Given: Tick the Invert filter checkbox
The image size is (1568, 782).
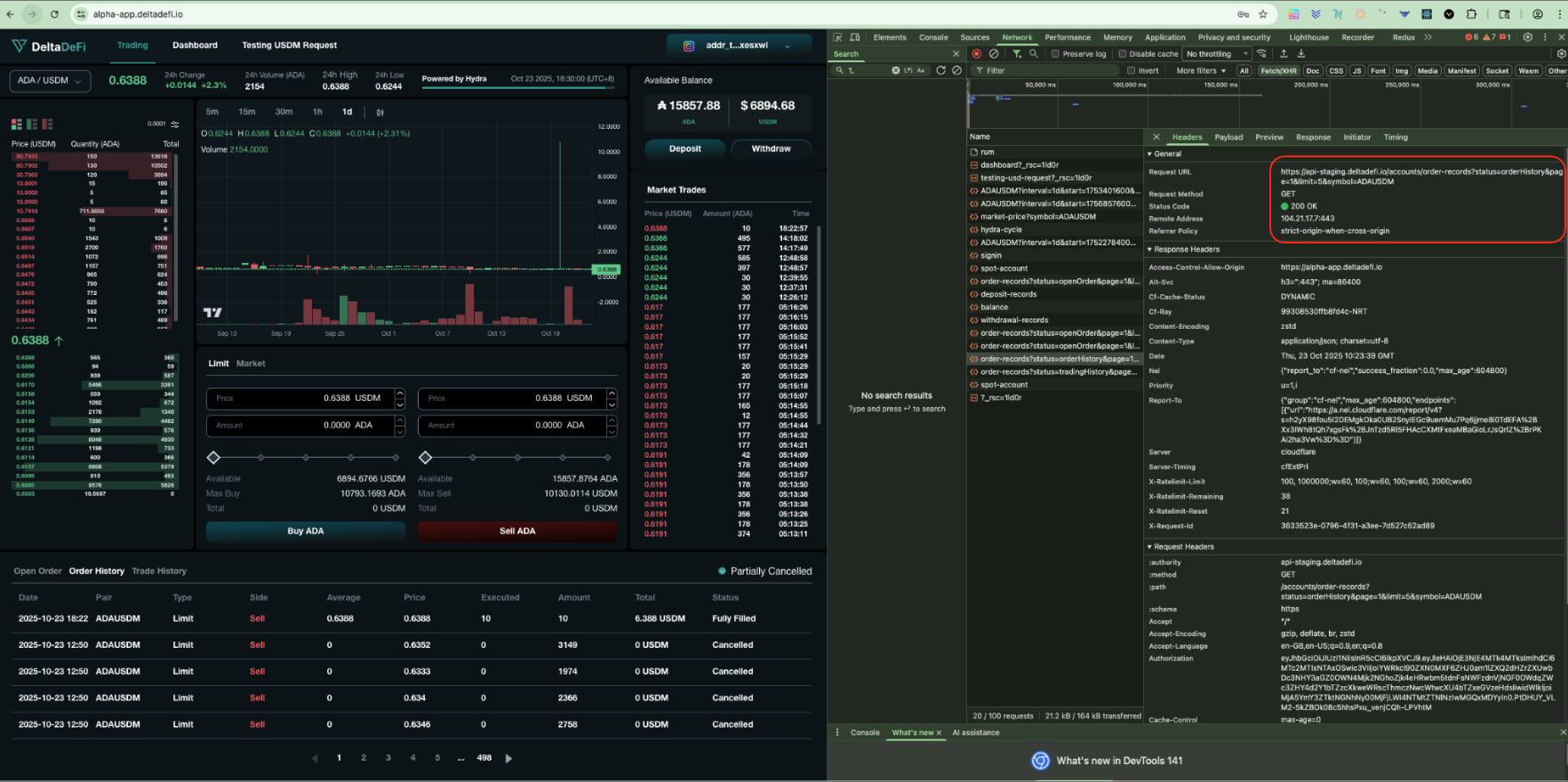Looking at the screenshot, I should (1132, 71).
